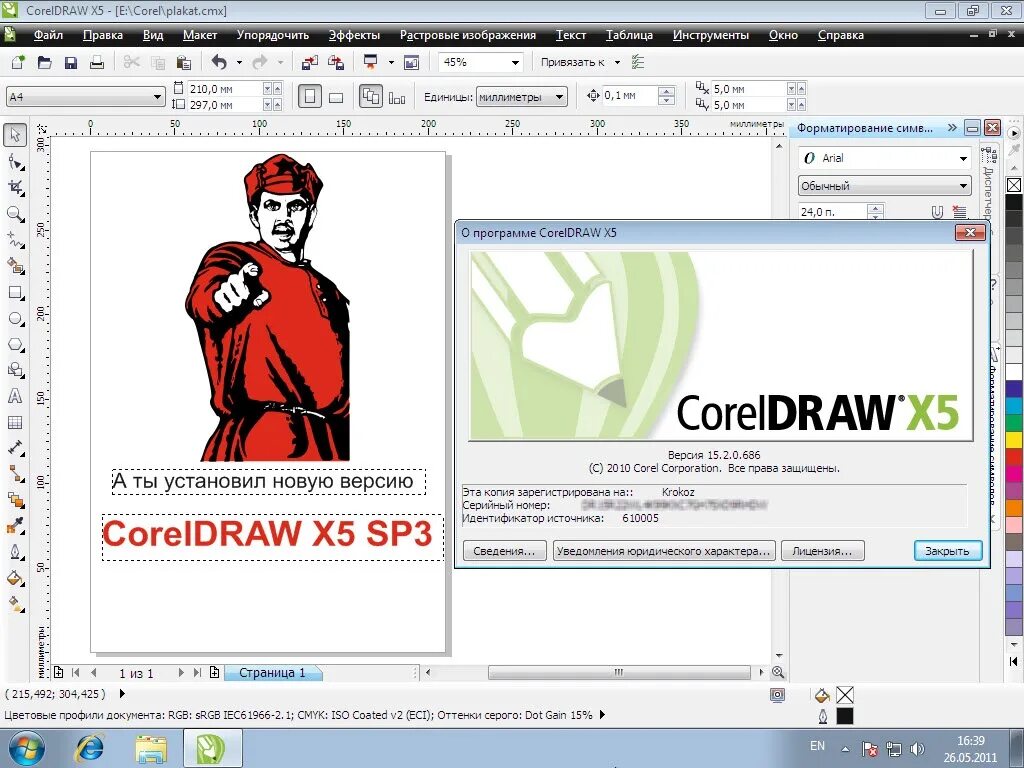The height and width of the screenshot is (768, 1024).
Task: Switch to the Страница 1 tab
Action: coord(273,672)
